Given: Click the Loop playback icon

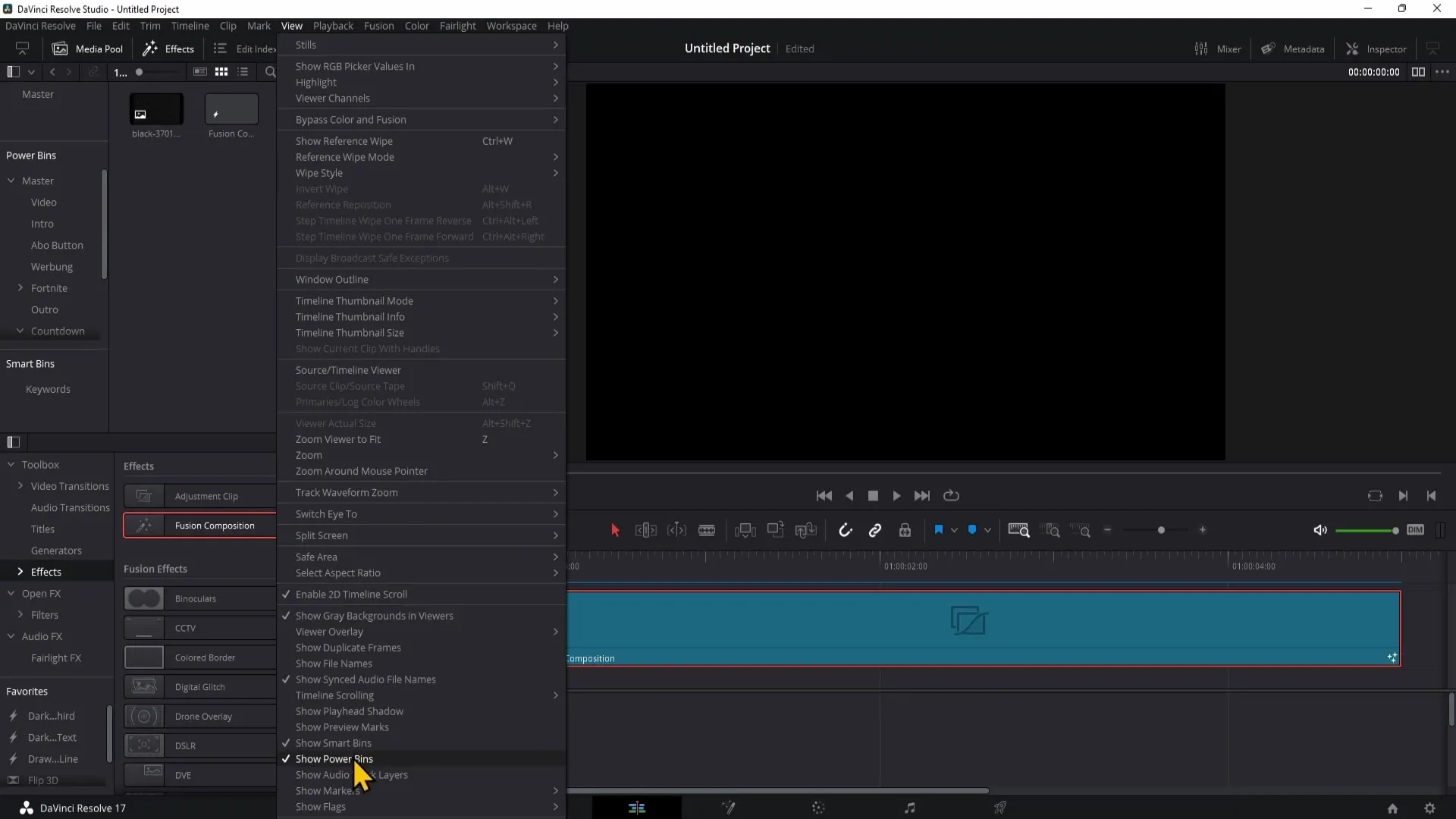Looking at the screenshot, I should click(951, 495).
